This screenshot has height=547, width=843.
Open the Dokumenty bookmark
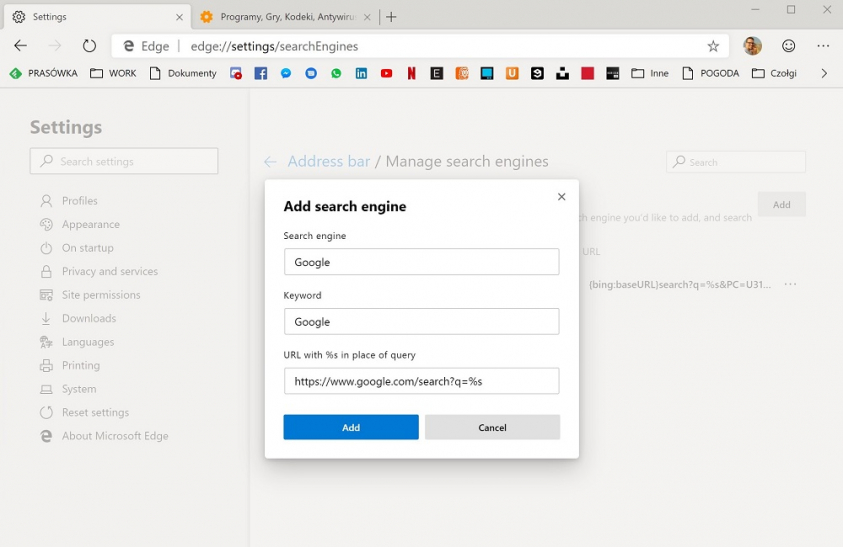click(x=183, y=74)
